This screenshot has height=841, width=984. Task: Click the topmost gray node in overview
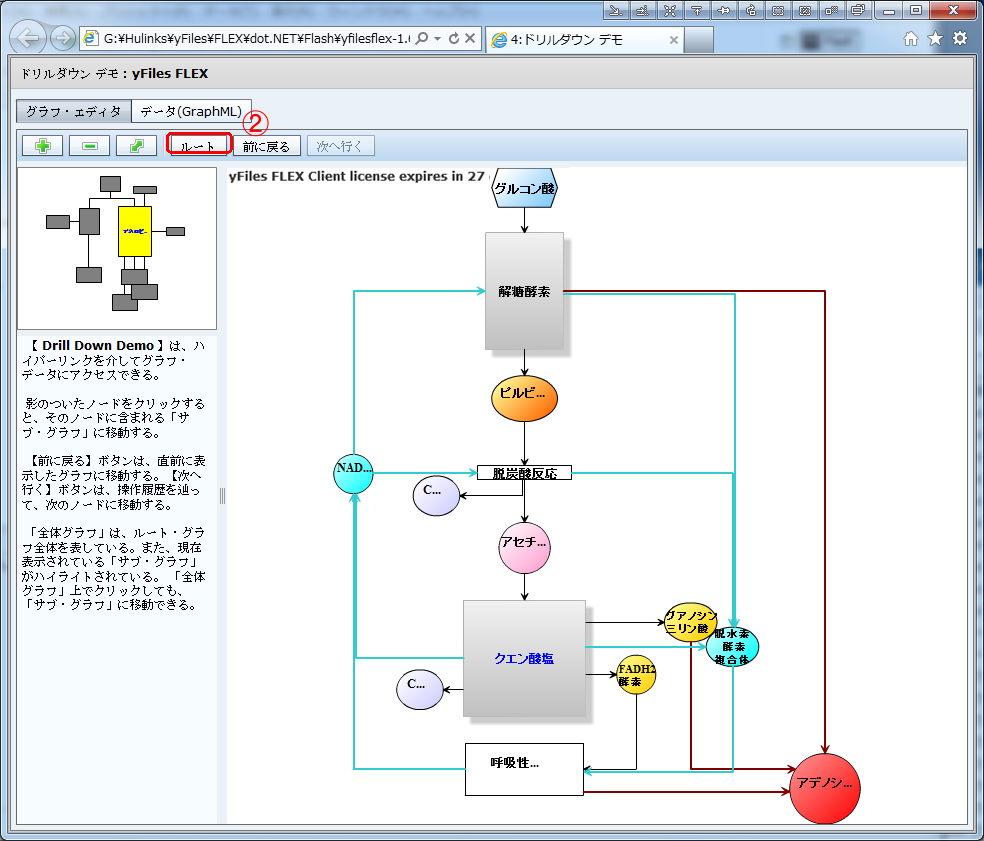[x=110, y=184]
